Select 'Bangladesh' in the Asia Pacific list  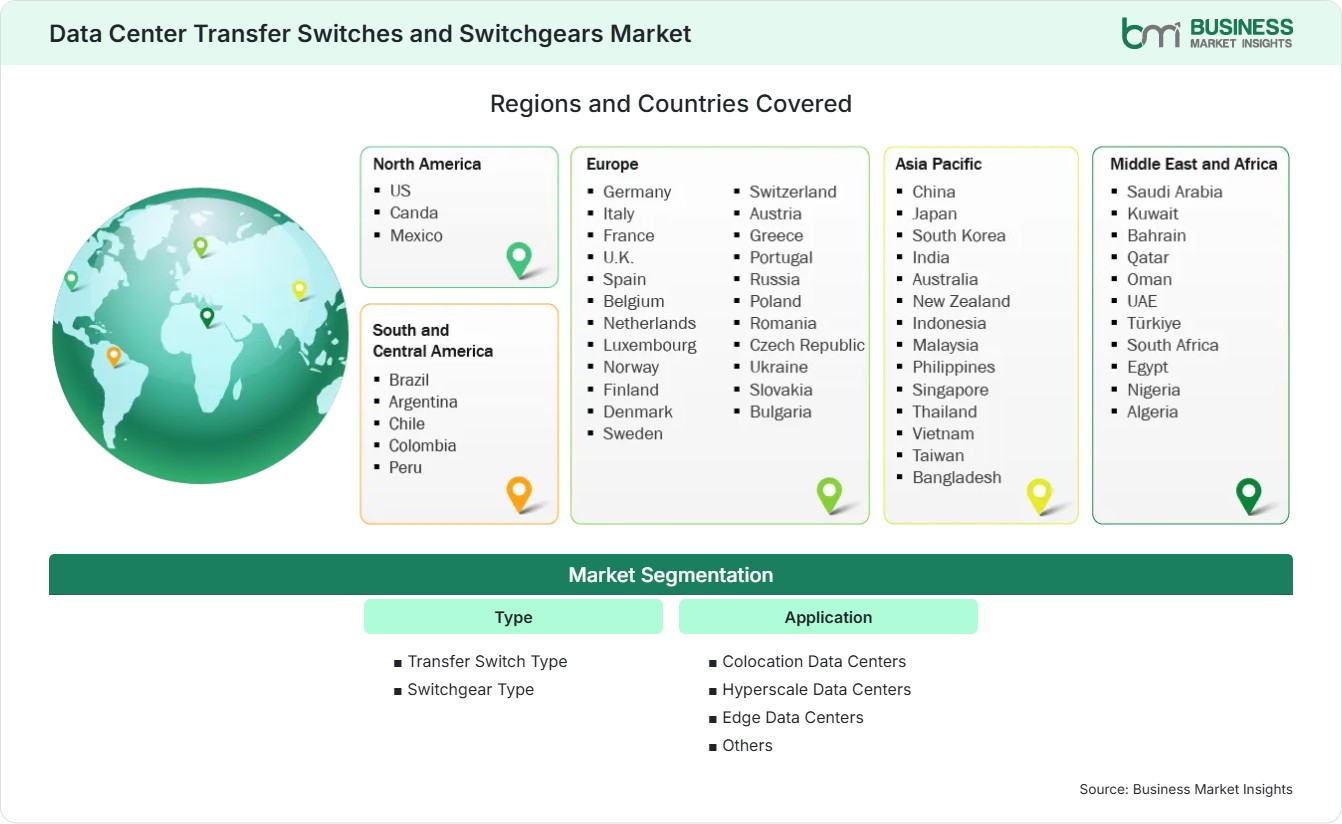957,477
